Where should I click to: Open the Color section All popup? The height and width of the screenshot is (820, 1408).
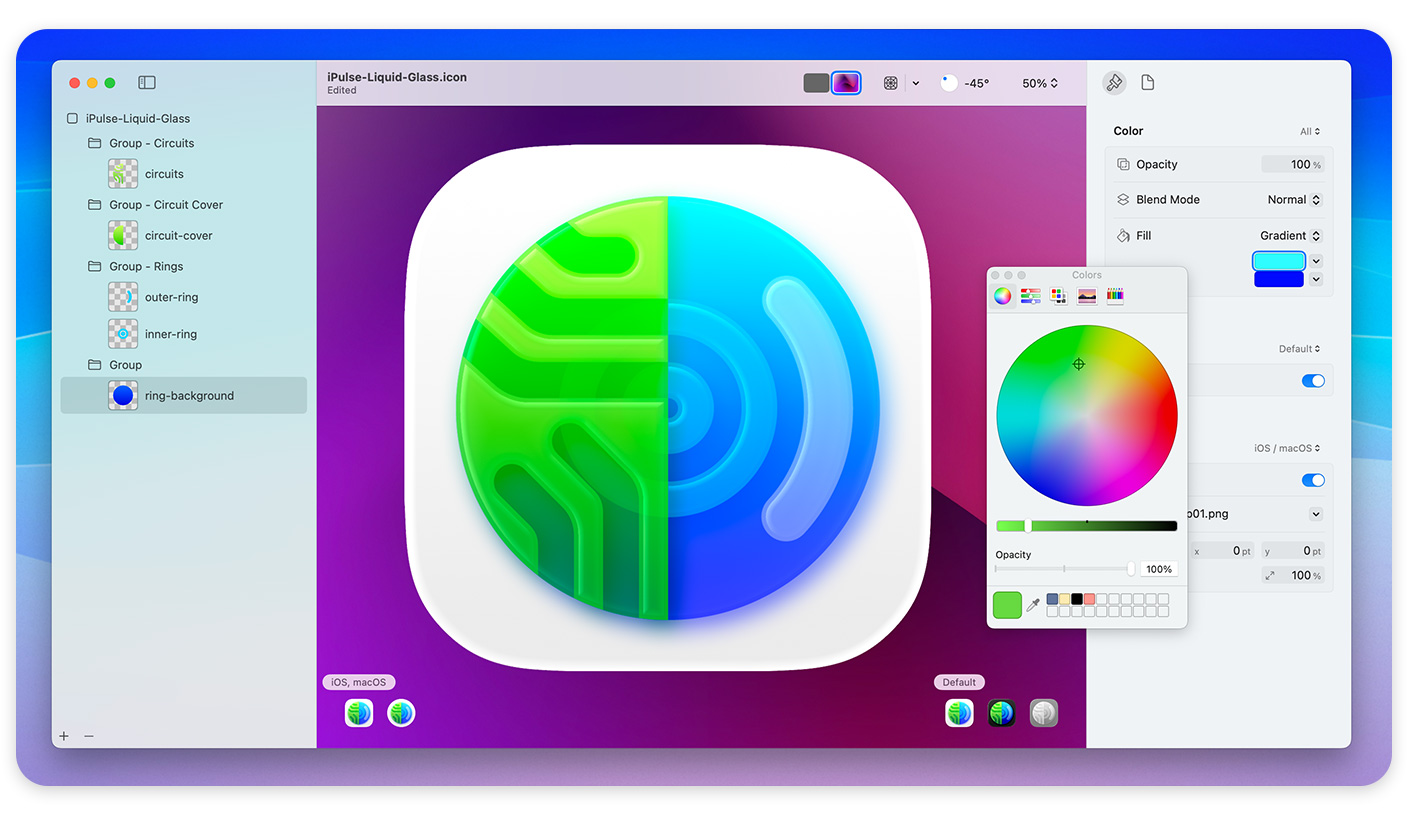coord(1310,131)
